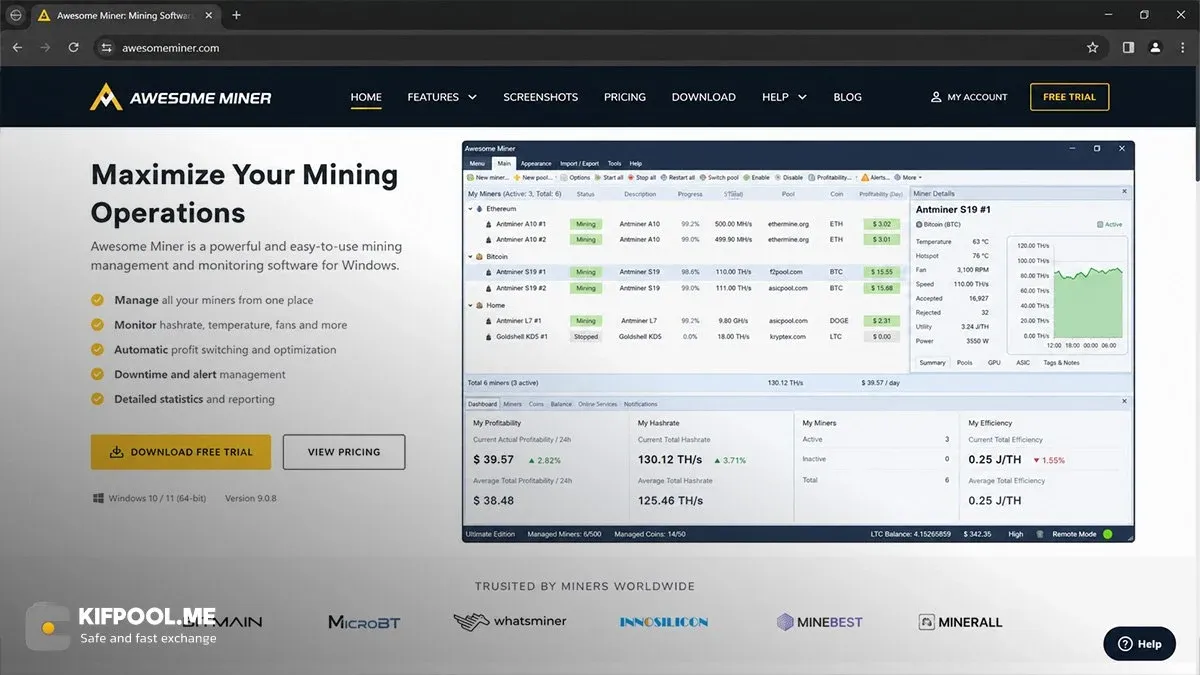Collapse the Bitcoin miner group
1200x675 pixels.
click(471, 257)
